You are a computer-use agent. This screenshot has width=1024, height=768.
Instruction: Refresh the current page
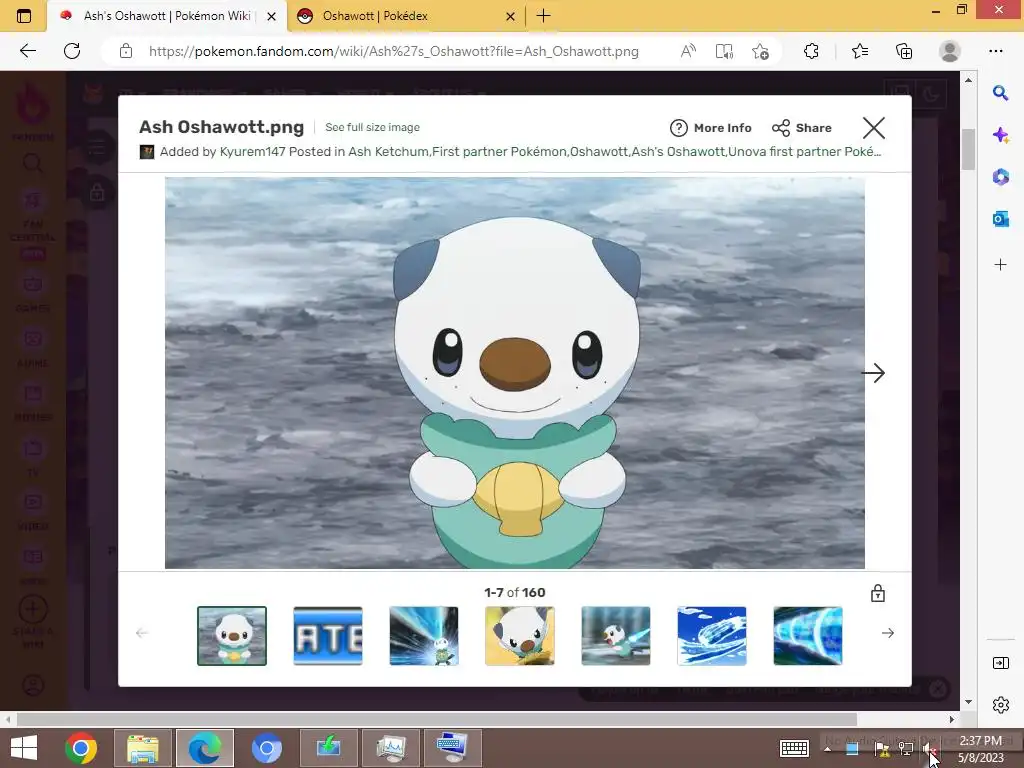pos(72,51)
